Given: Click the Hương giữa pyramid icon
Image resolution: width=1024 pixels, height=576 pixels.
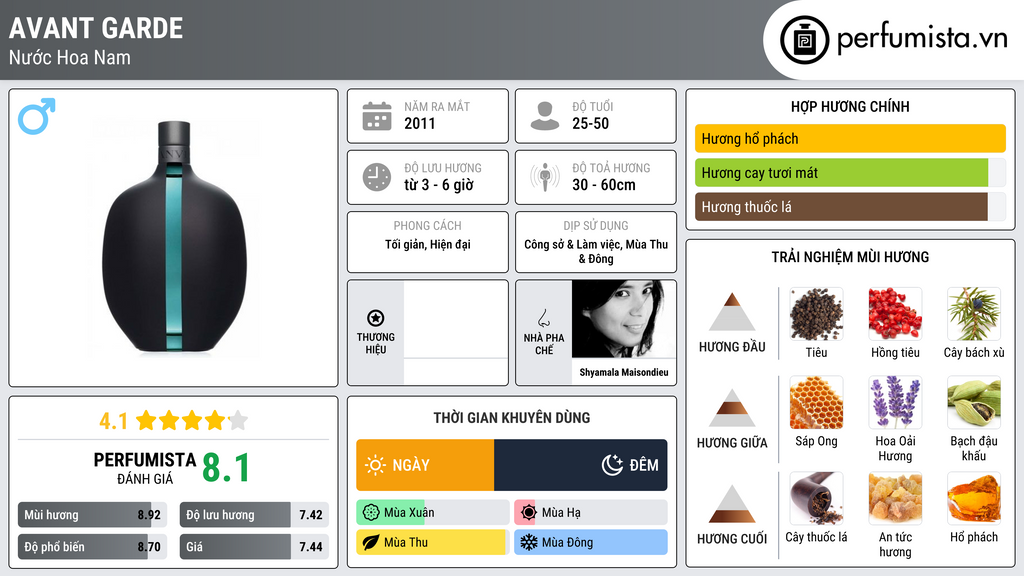Looking at the screenshot, I should pyautogui.click(x=732, y=408).
